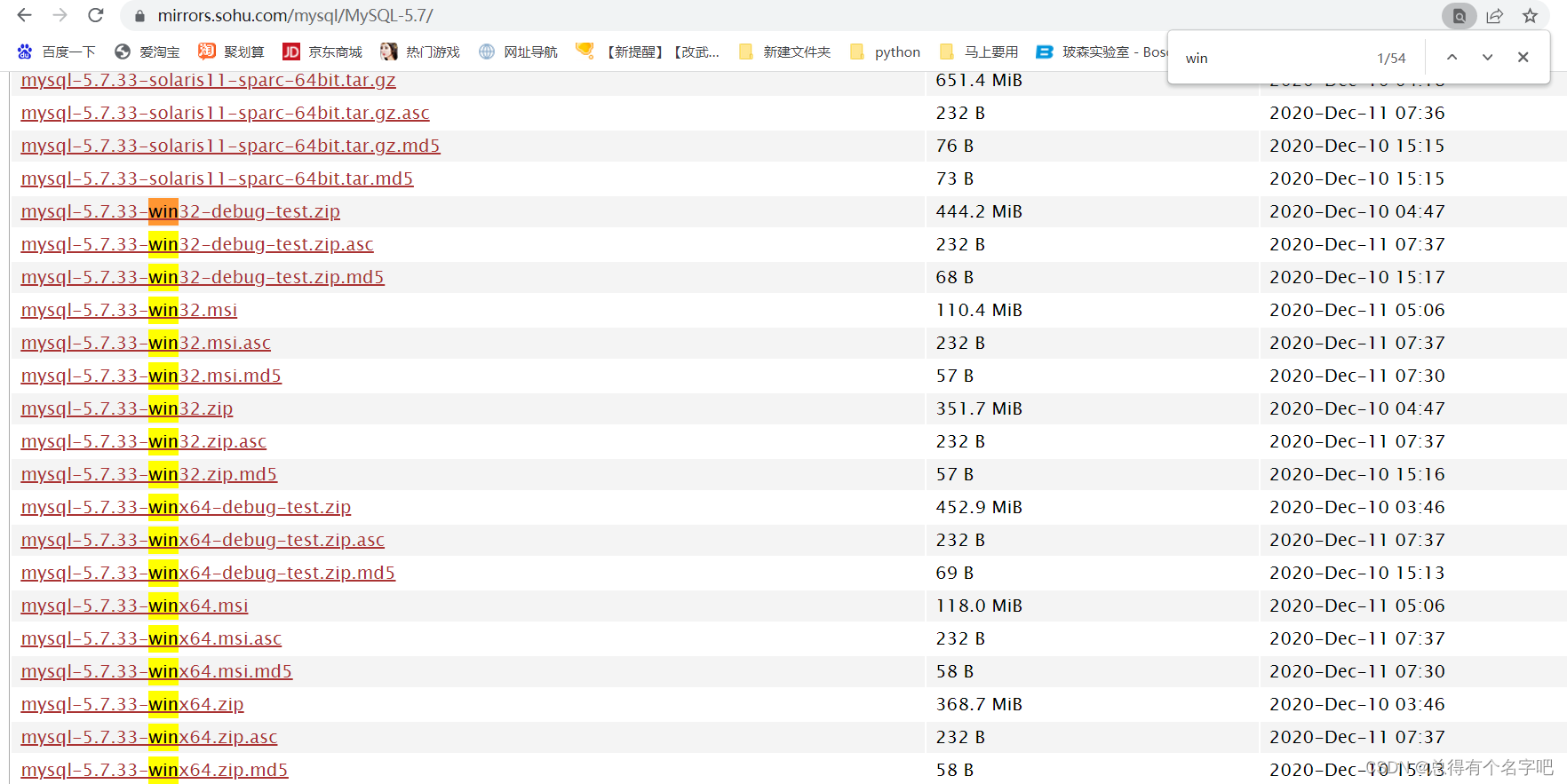Open the 京东商城 bookmark
Image resolution: width=1567 pixels, height=784 pixels.
[322, 52]
